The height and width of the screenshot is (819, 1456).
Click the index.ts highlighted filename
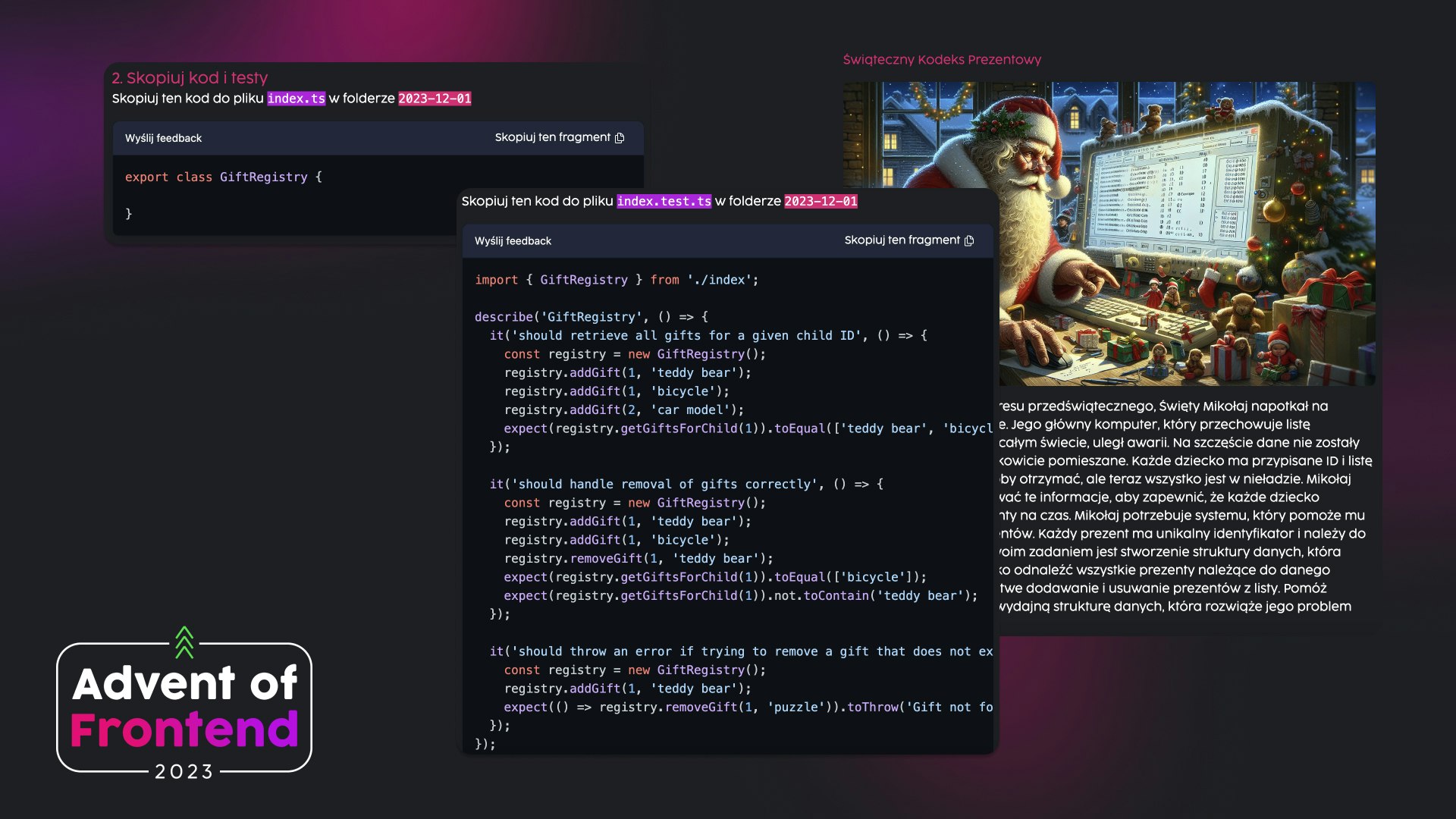[x=296, y=99]
